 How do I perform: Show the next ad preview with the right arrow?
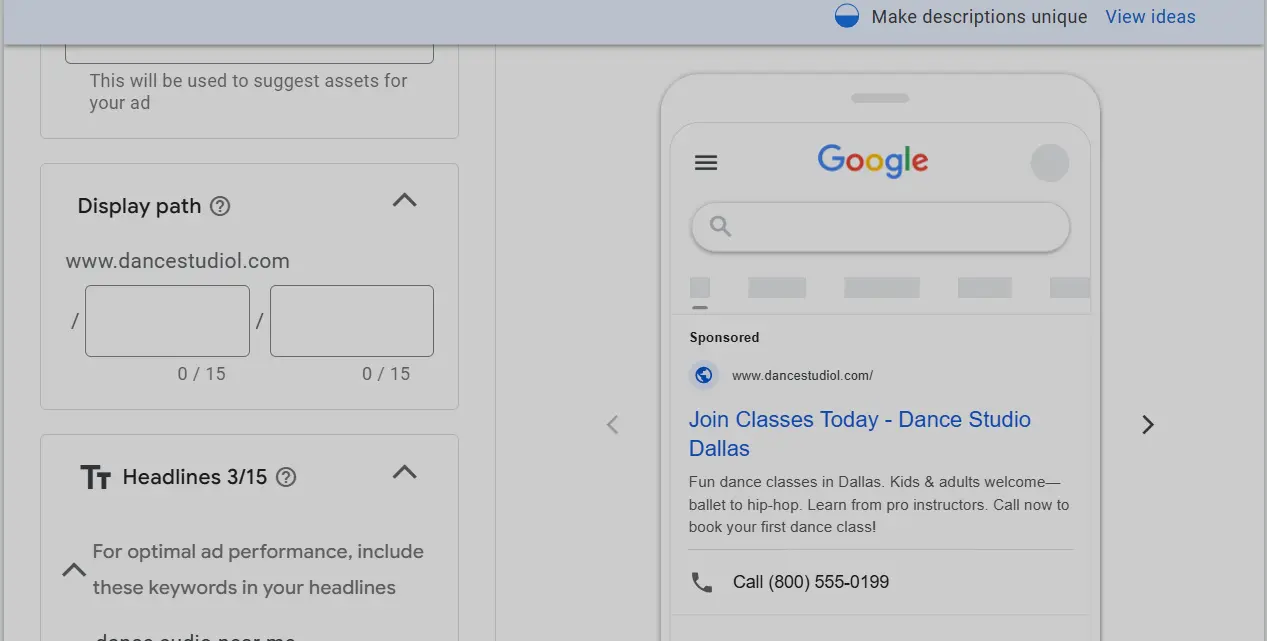(x=1147, y=424)
